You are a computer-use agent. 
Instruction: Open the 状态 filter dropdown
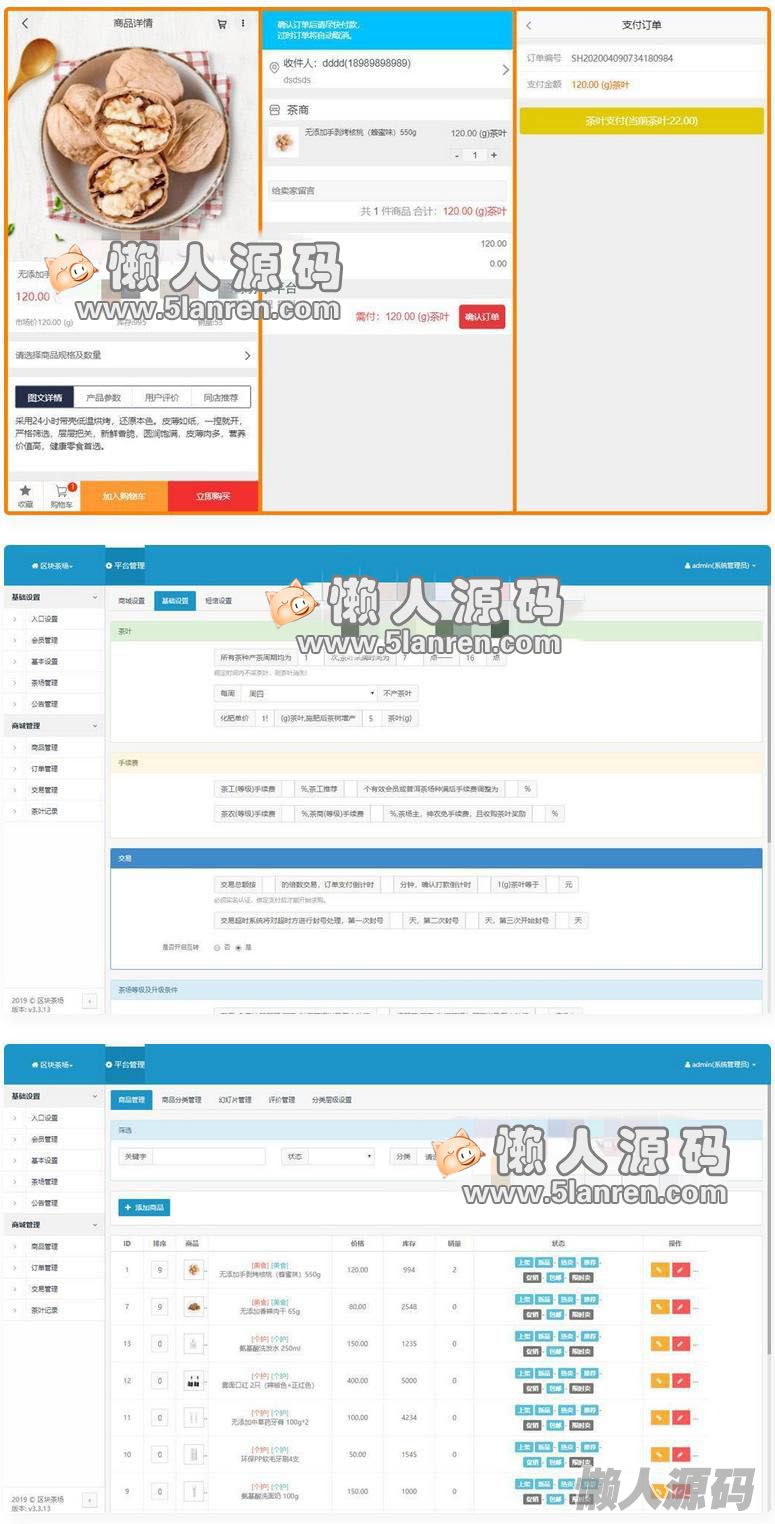point(340,1156)
